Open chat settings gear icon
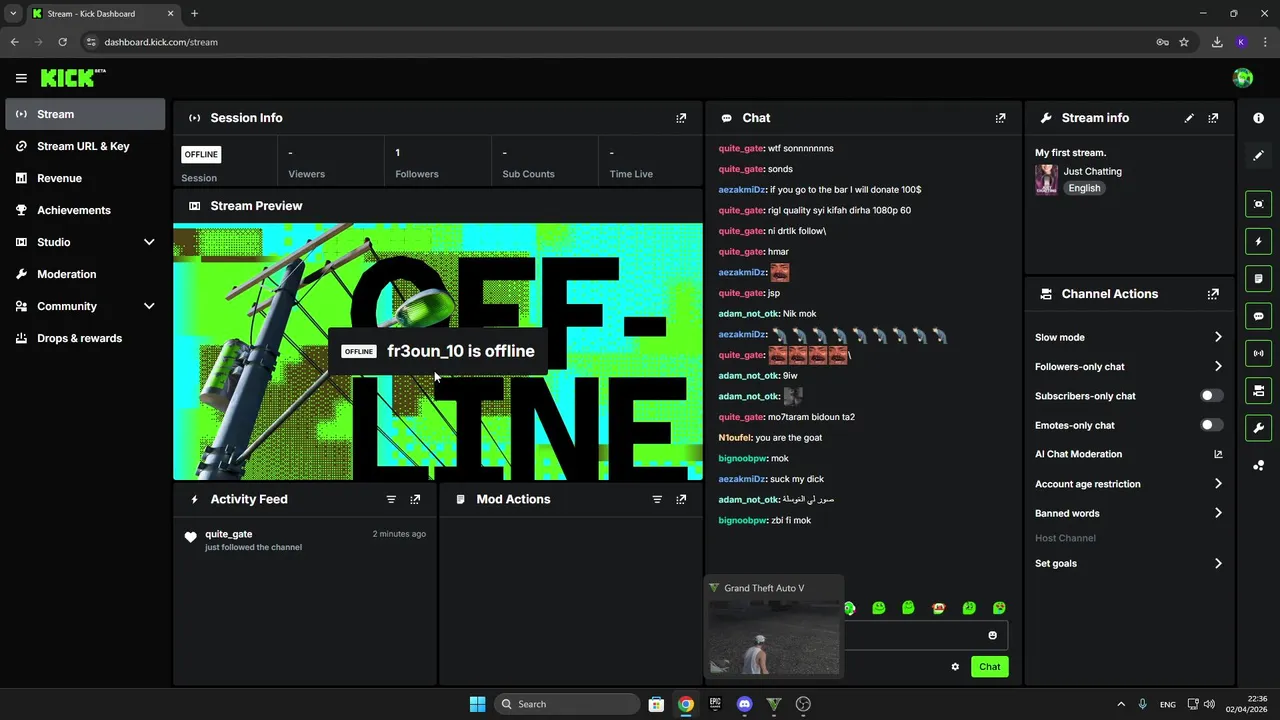The width and height of the screenshot is (1280, 720). pos(955,667)
